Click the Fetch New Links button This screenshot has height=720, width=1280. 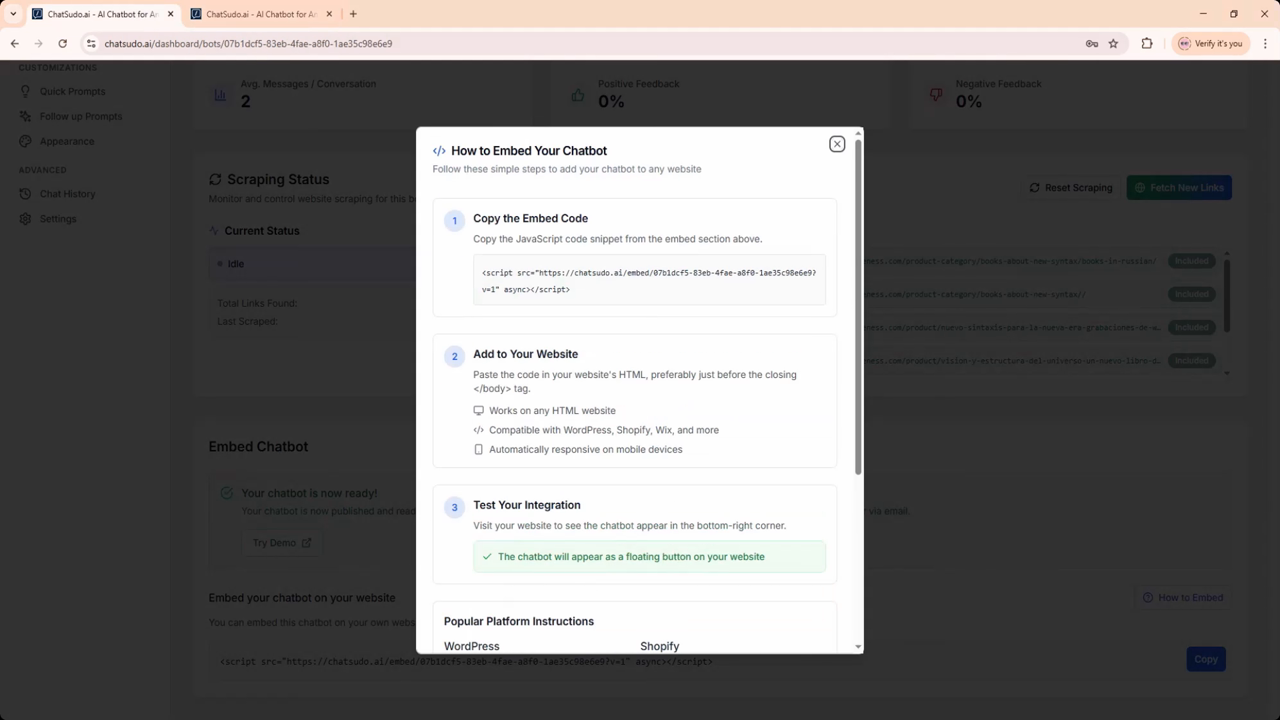[x=1179, y=188]
